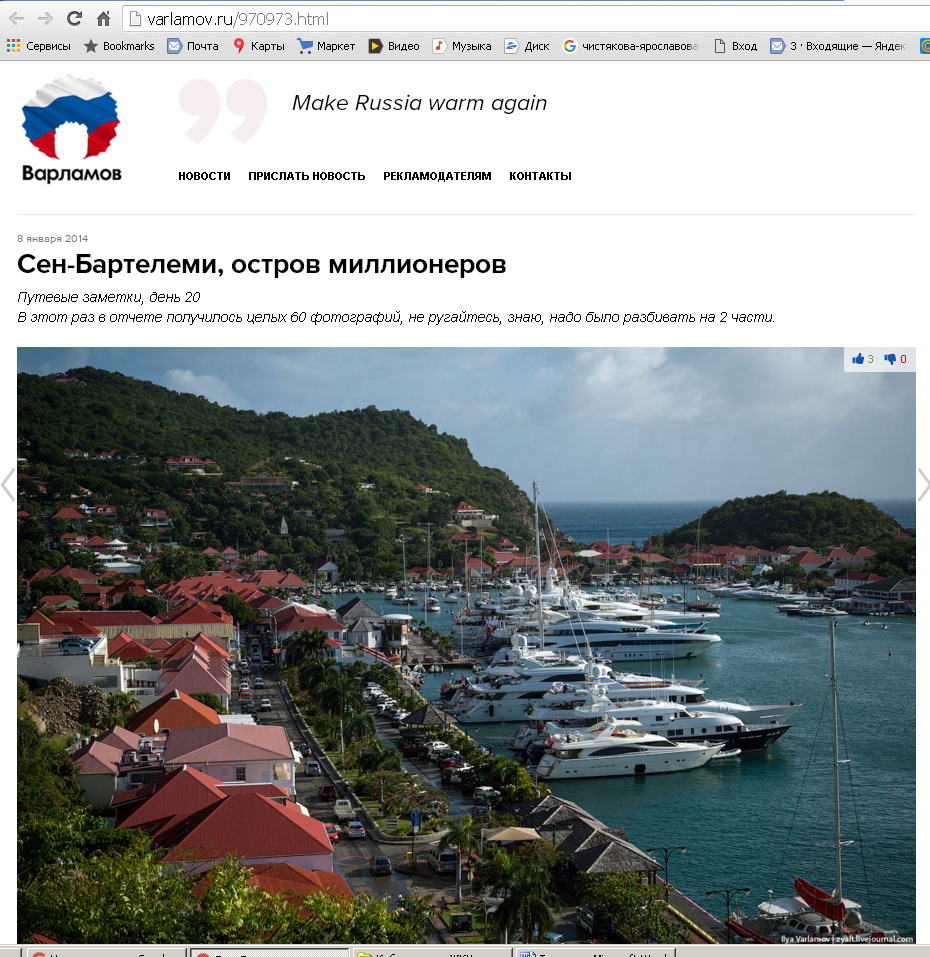930x957 pixels.
Task: Click the Варламов site logo
Action: [x=71, y=128]
